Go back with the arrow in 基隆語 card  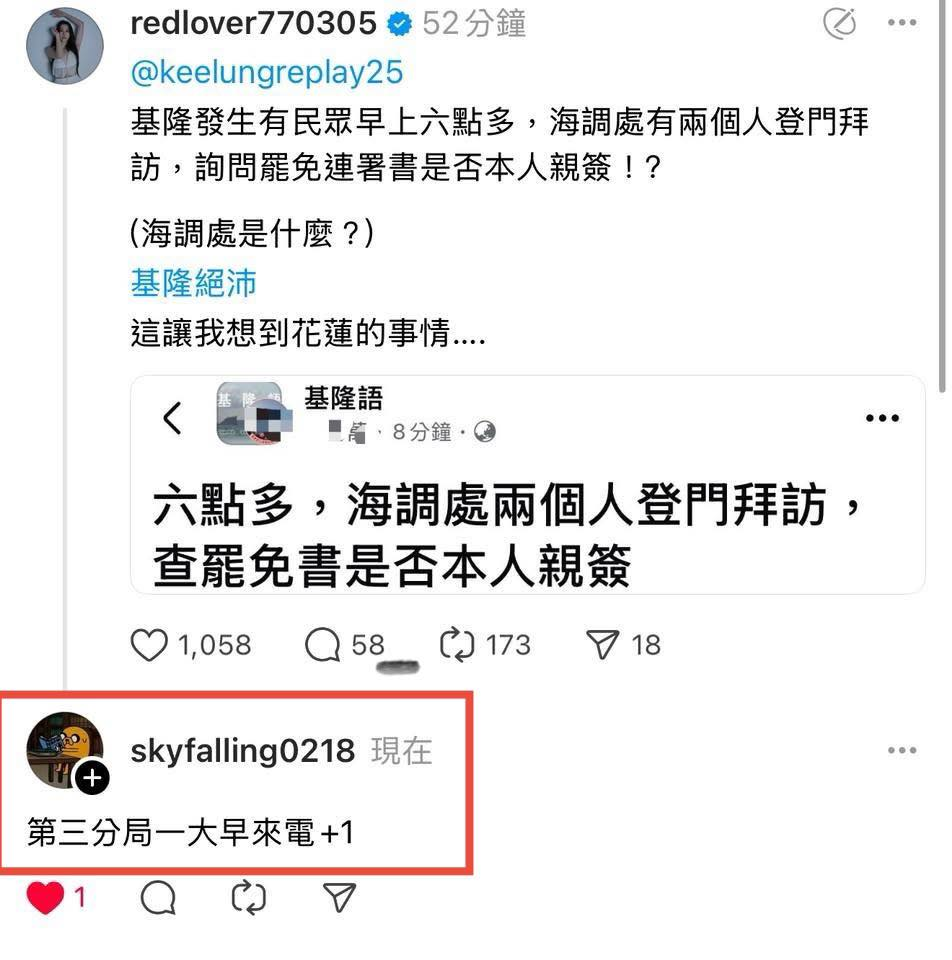pyautogui.click(x=173, y=418)
